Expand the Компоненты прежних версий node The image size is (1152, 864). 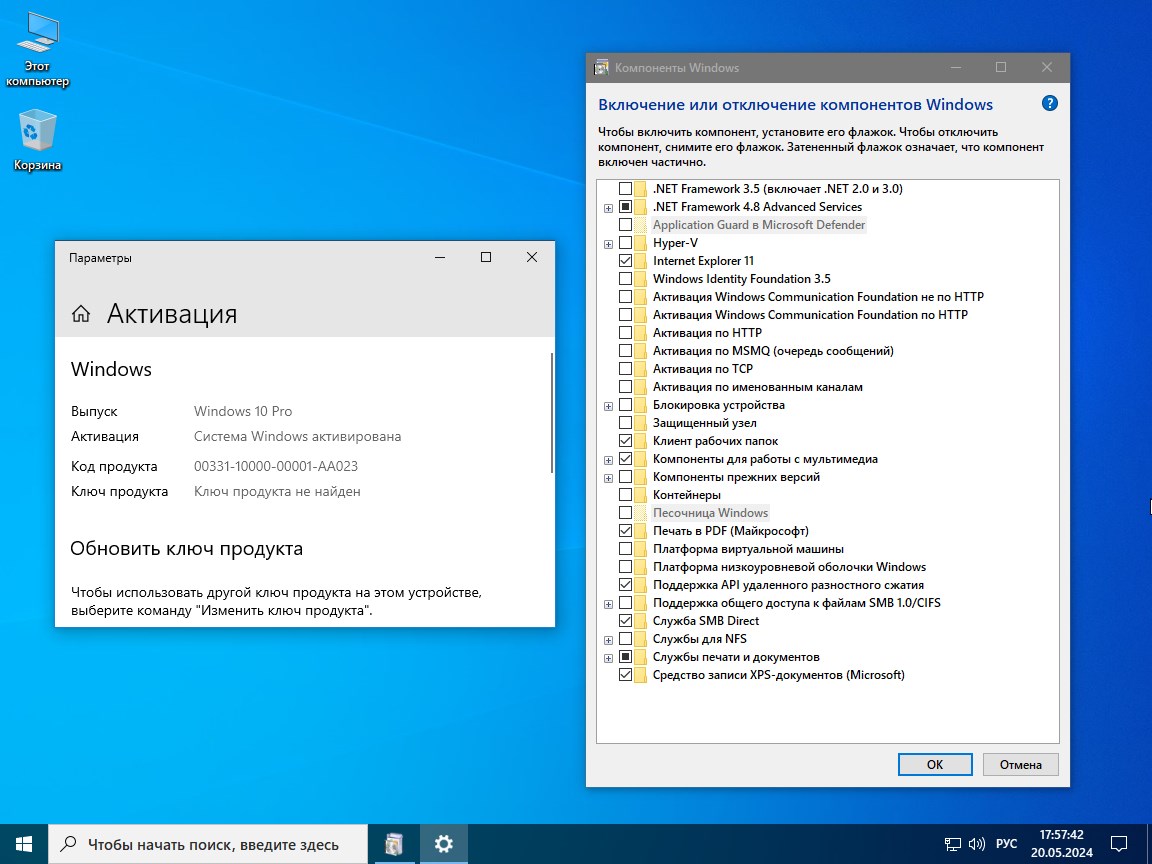(608, 477)
